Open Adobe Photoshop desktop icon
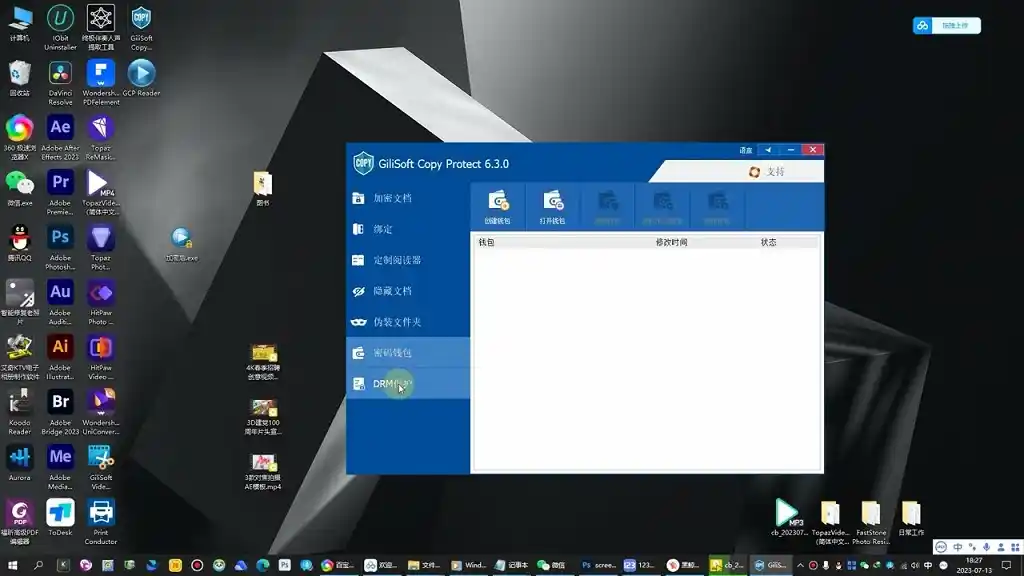 (60, 248)
